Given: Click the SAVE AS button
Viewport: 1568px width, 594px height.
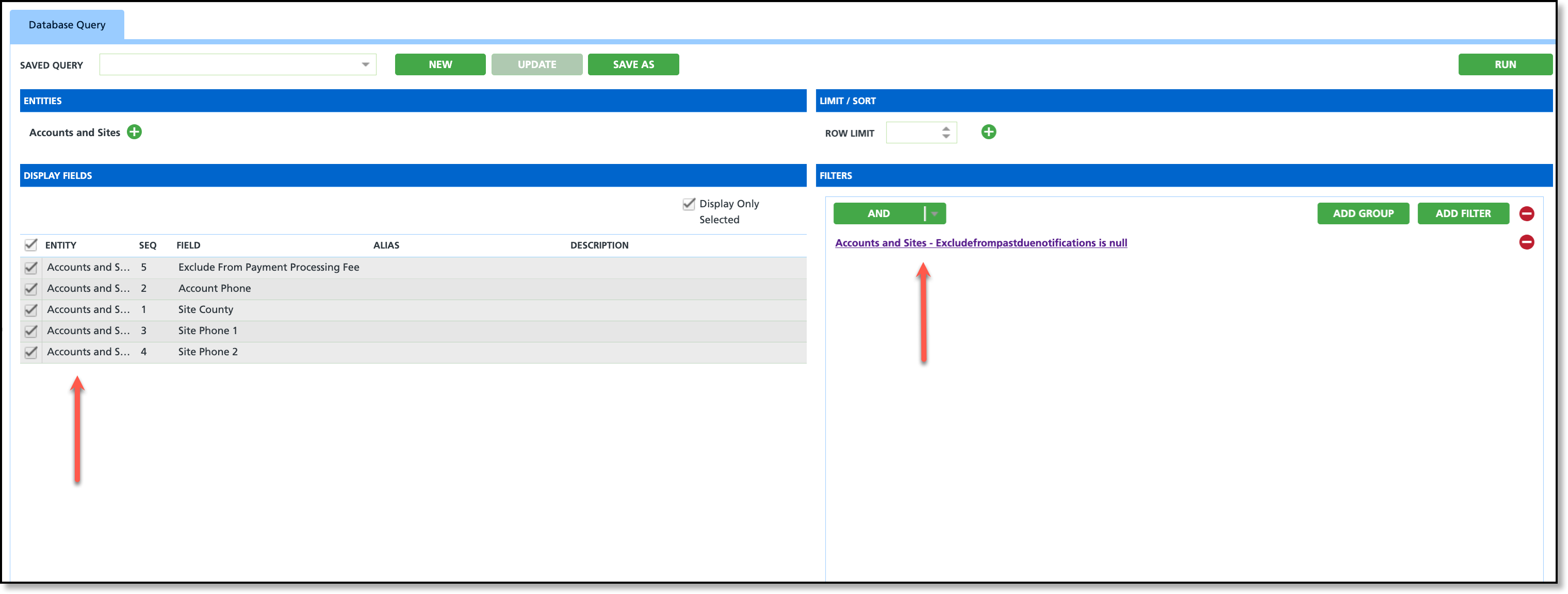Looking at the screenshot, I should [633, 64].
